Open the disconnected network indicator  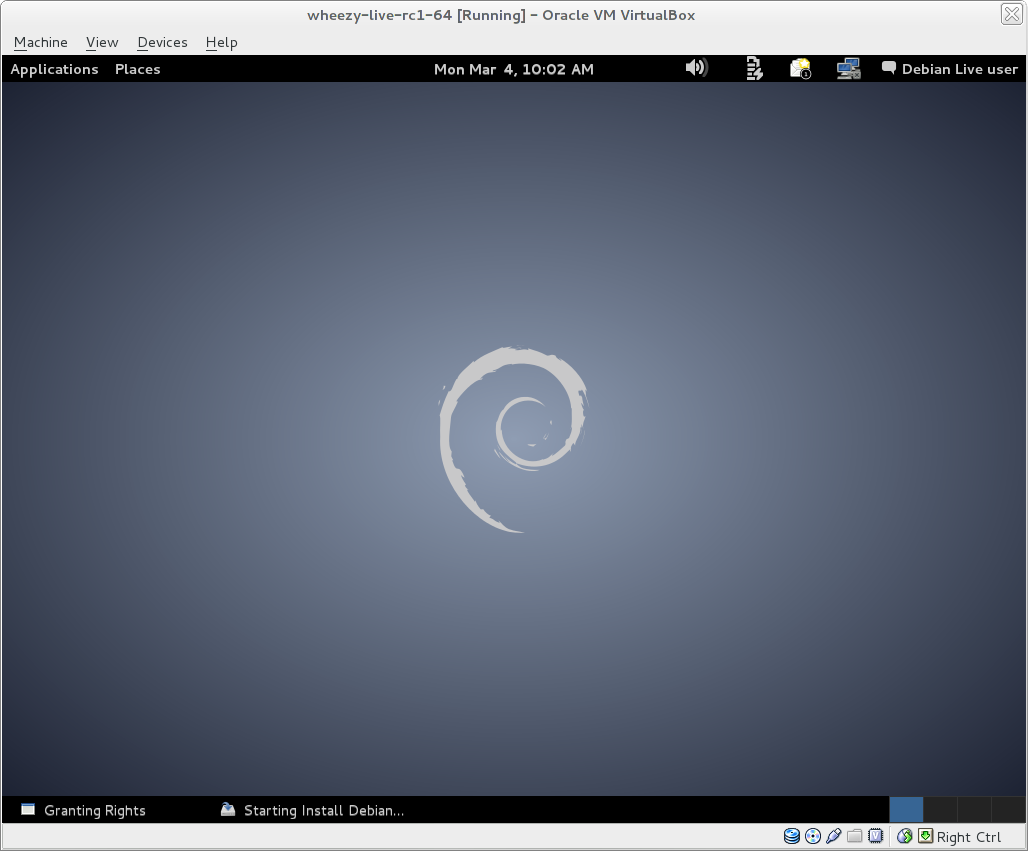tap(848, 68)
